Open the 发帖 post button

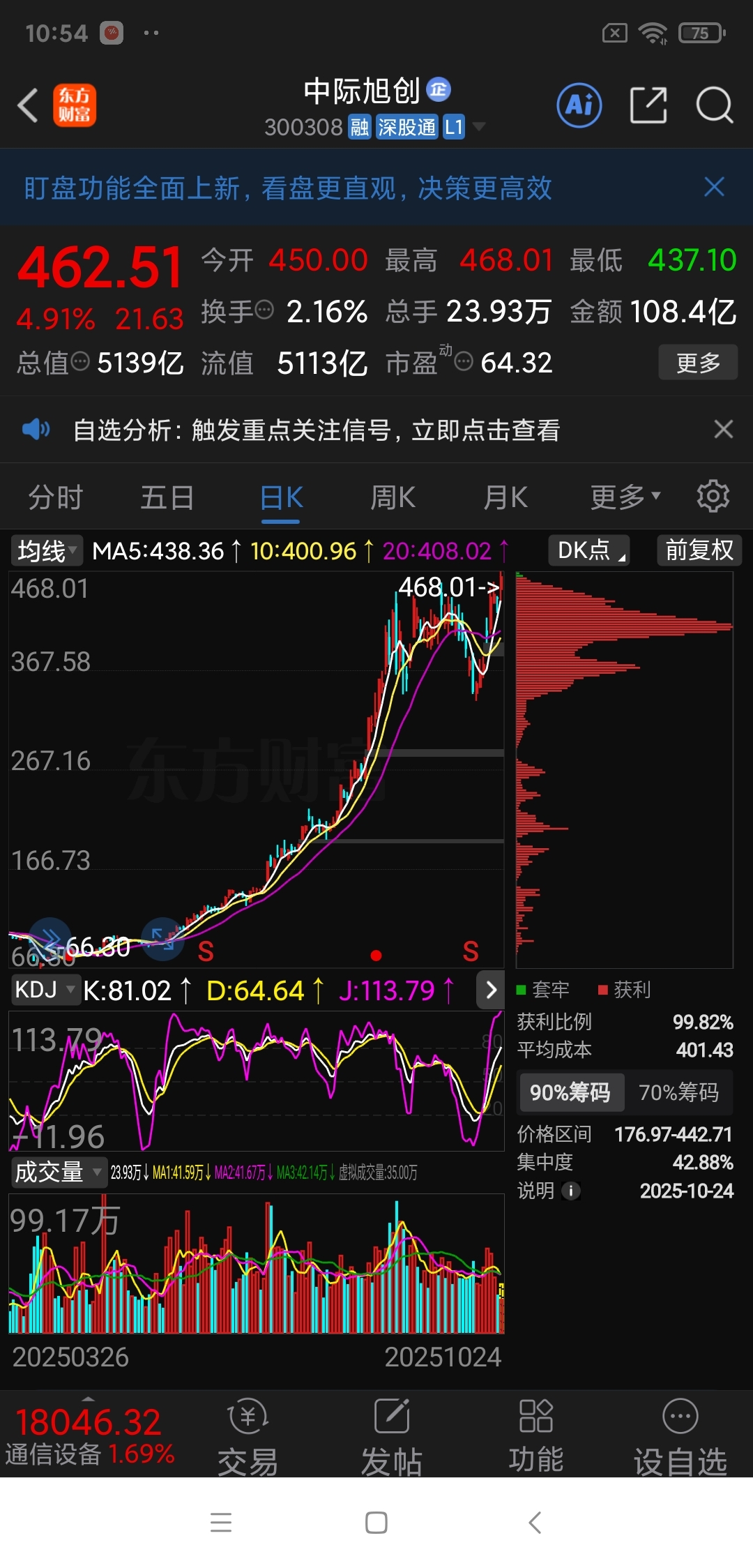392,1437
